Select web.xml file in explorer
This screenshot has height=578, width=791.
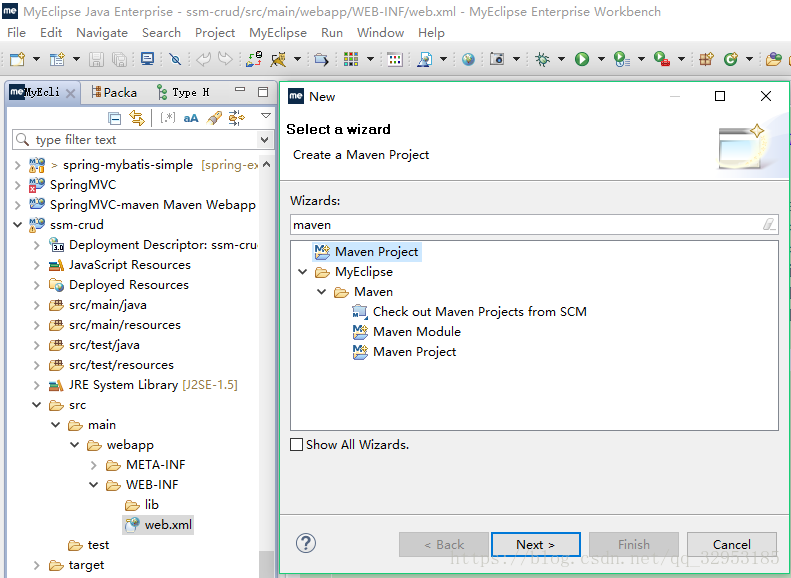(158, 525)
